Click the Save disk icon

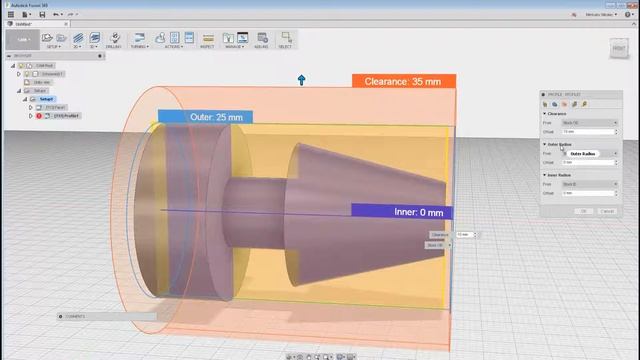pyautogui.click(x=42, y=15)
